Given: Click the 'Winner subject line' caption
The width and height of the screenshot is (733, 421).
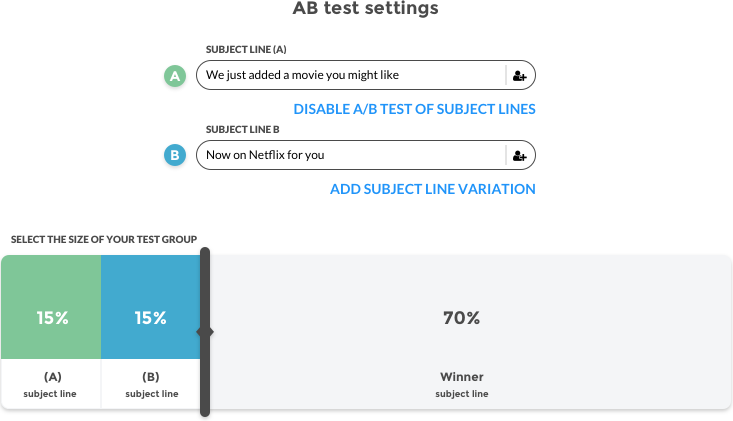Looking at the screenshot, I should click(x=461, y=384).
